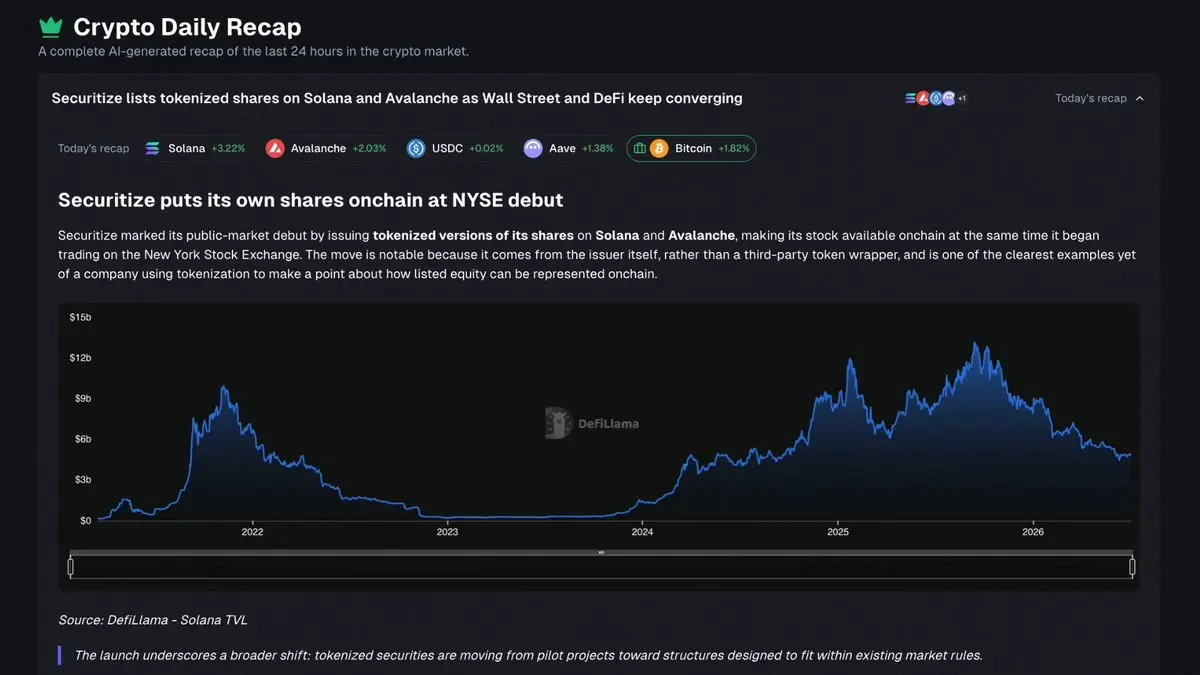This screenshot has height=675, width=1200.
Task: Click the Avalanche red logo icon
Action: pyautogui.click(x=275, y=148)
